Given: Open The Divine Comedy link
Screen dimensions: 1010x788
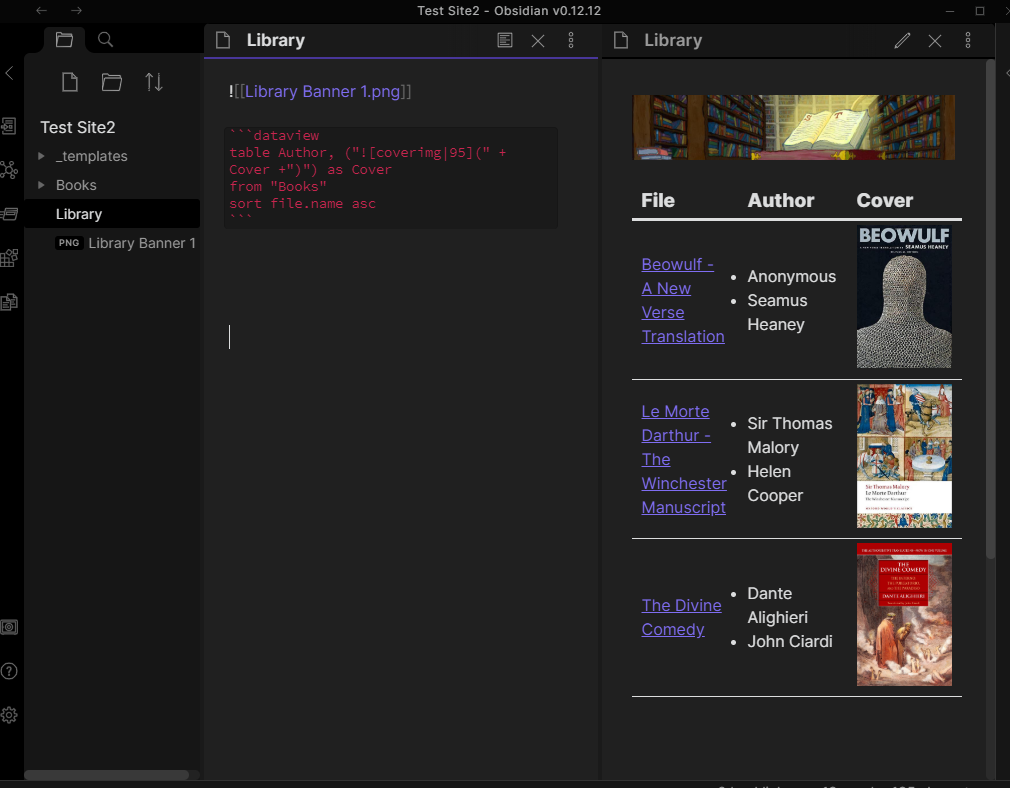Looking at the screenshot, I should pyautogui.click(x=681, y=617).
